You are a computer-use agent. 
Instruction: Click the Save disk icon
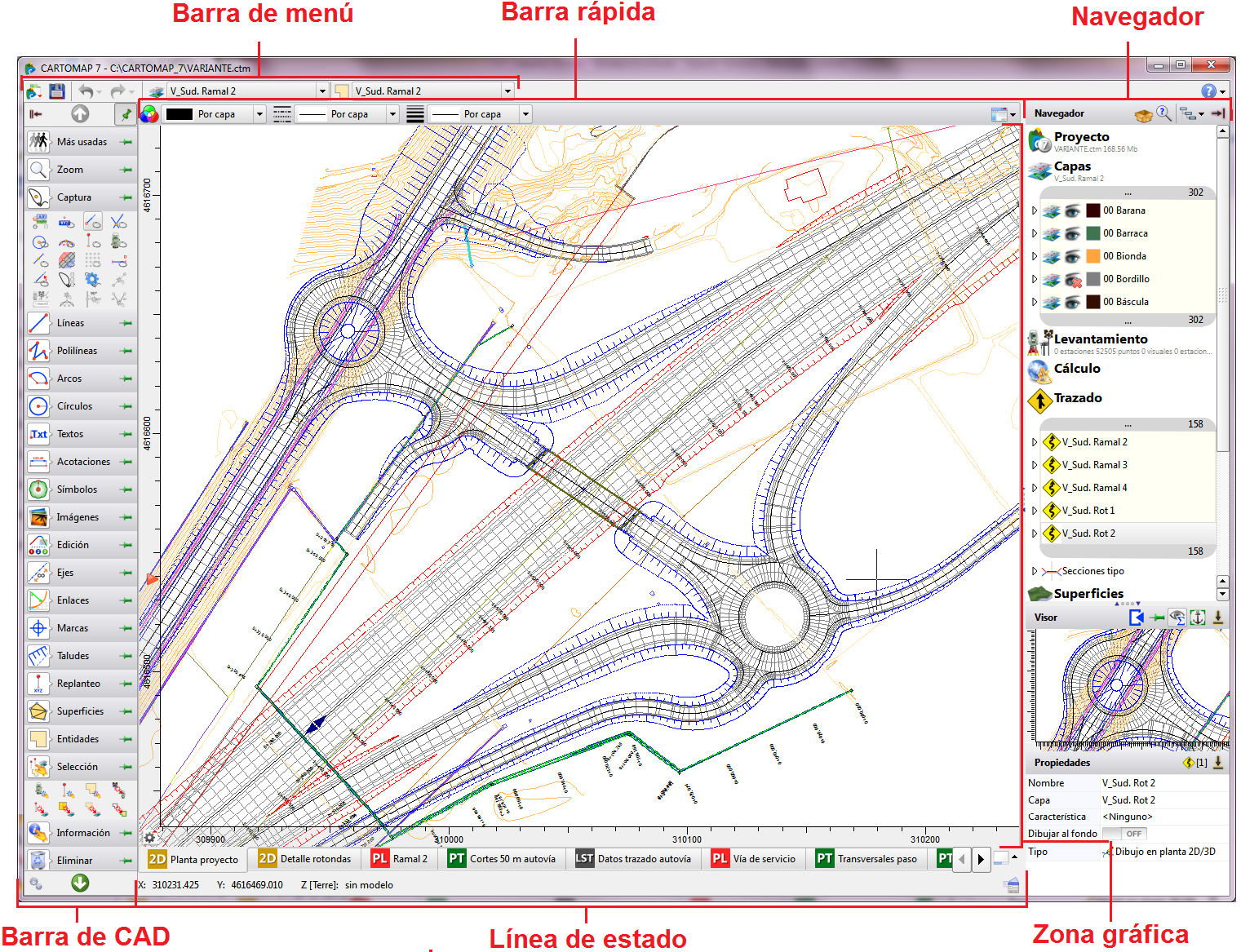click(56, 91)
